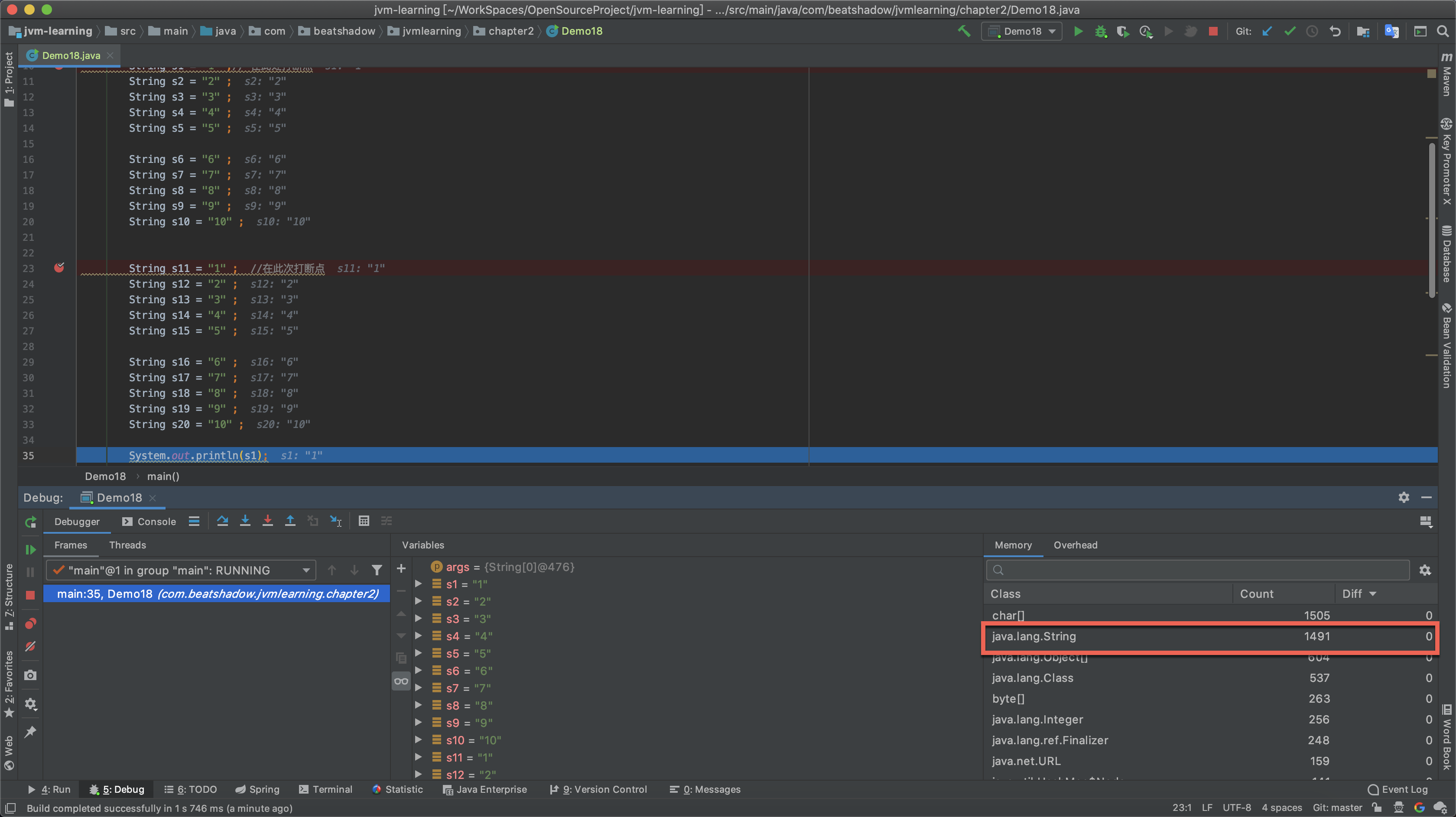Show Git history clock icon
1456x817 pixels.
[1312, 31]
